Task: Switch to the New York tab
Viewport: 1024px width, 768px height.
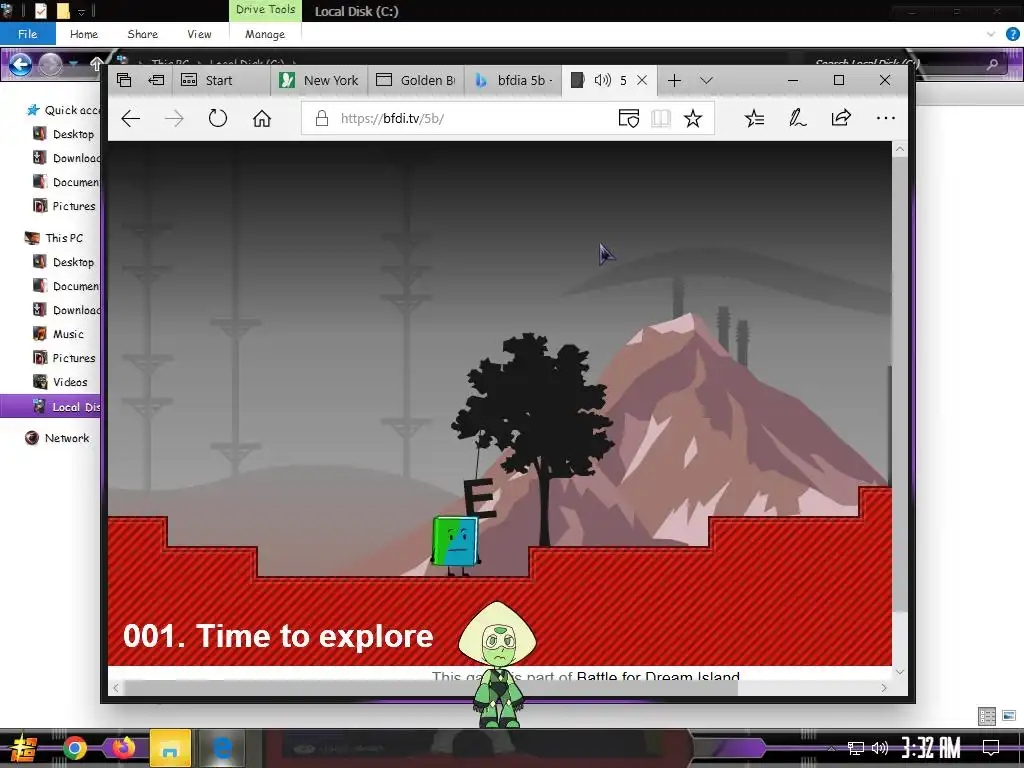Action: point(319,80)
